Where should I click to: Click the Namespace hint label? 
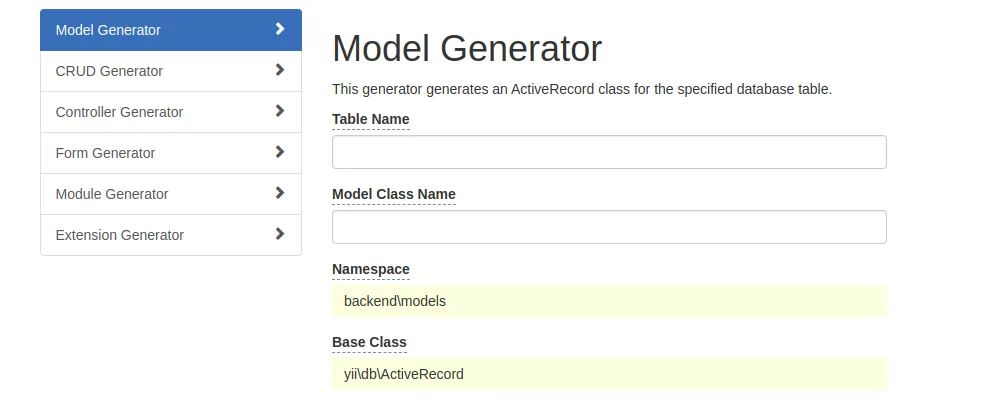tap(370, 269)
